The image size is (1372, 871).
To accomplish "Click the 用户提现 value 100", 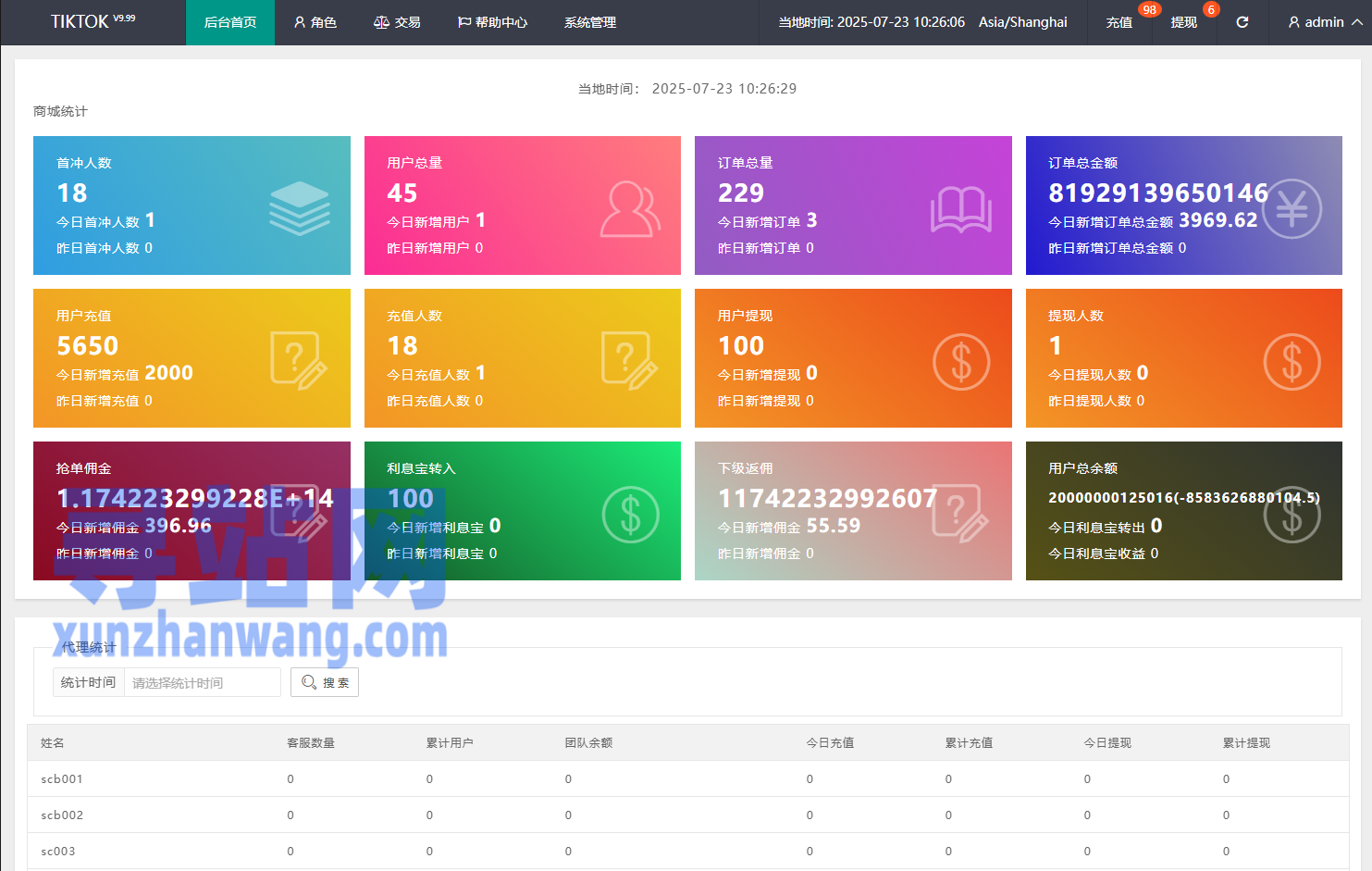I will pos(741,345).
